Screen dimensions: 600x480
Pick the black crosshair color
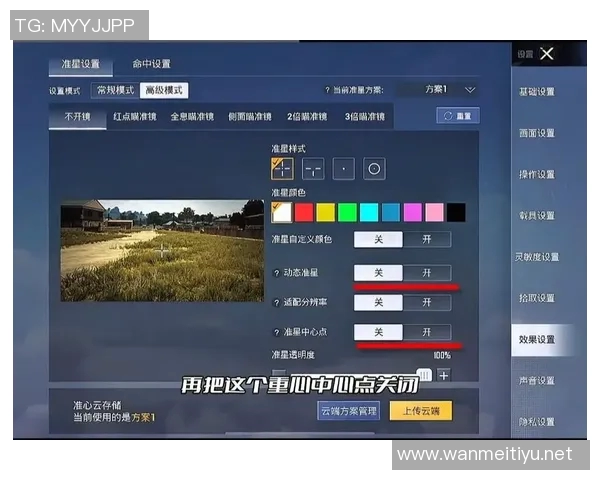pyautogui.click(x=456, y=212)
